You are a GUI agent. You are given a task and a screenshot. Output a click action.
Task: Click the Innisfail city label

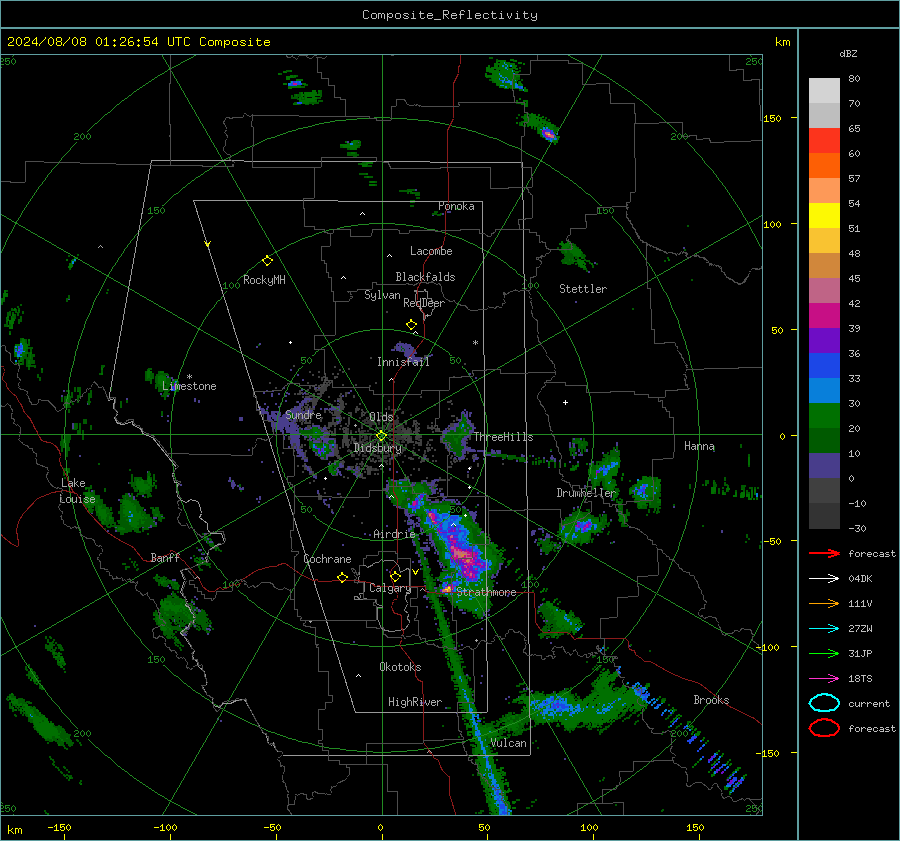(403, 362)
